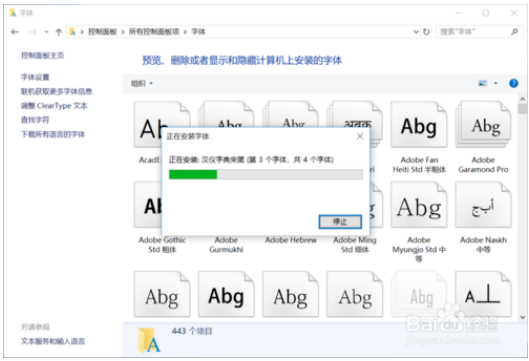
Task: Open 查找字符 link
Action: click(x=35, y=120)
